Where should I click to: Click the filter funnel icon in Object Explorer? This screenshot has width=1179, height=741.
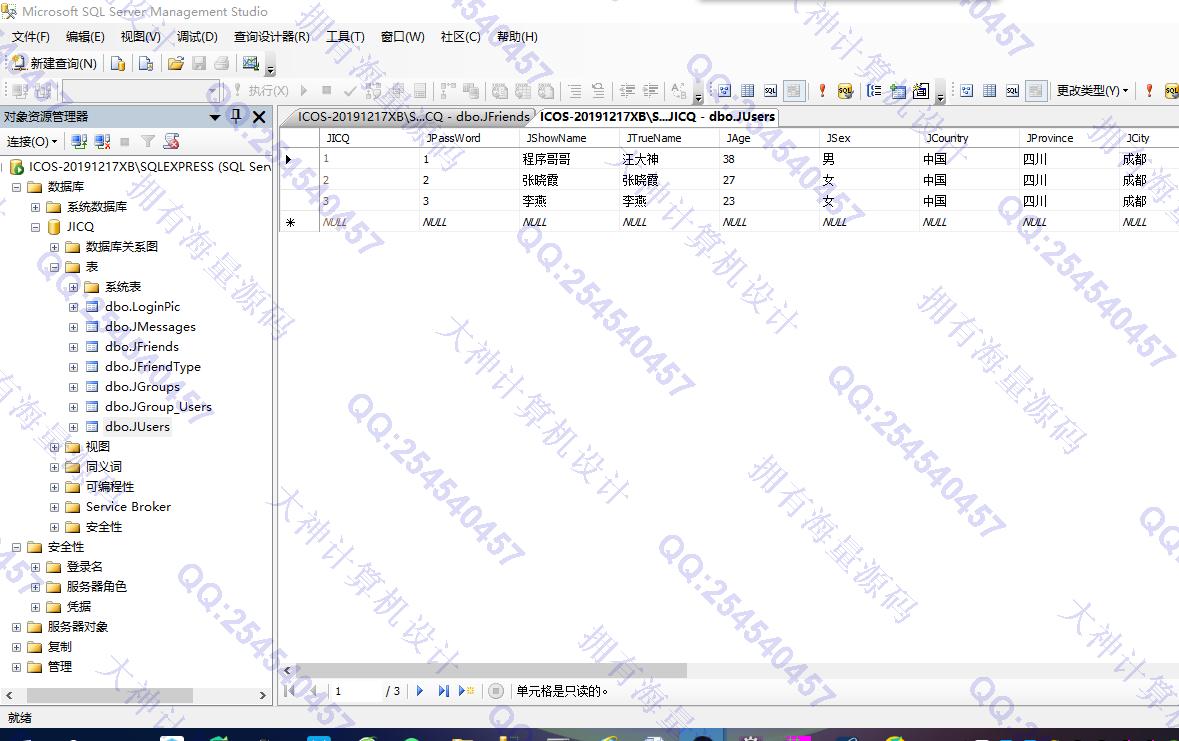pos(148,141)
